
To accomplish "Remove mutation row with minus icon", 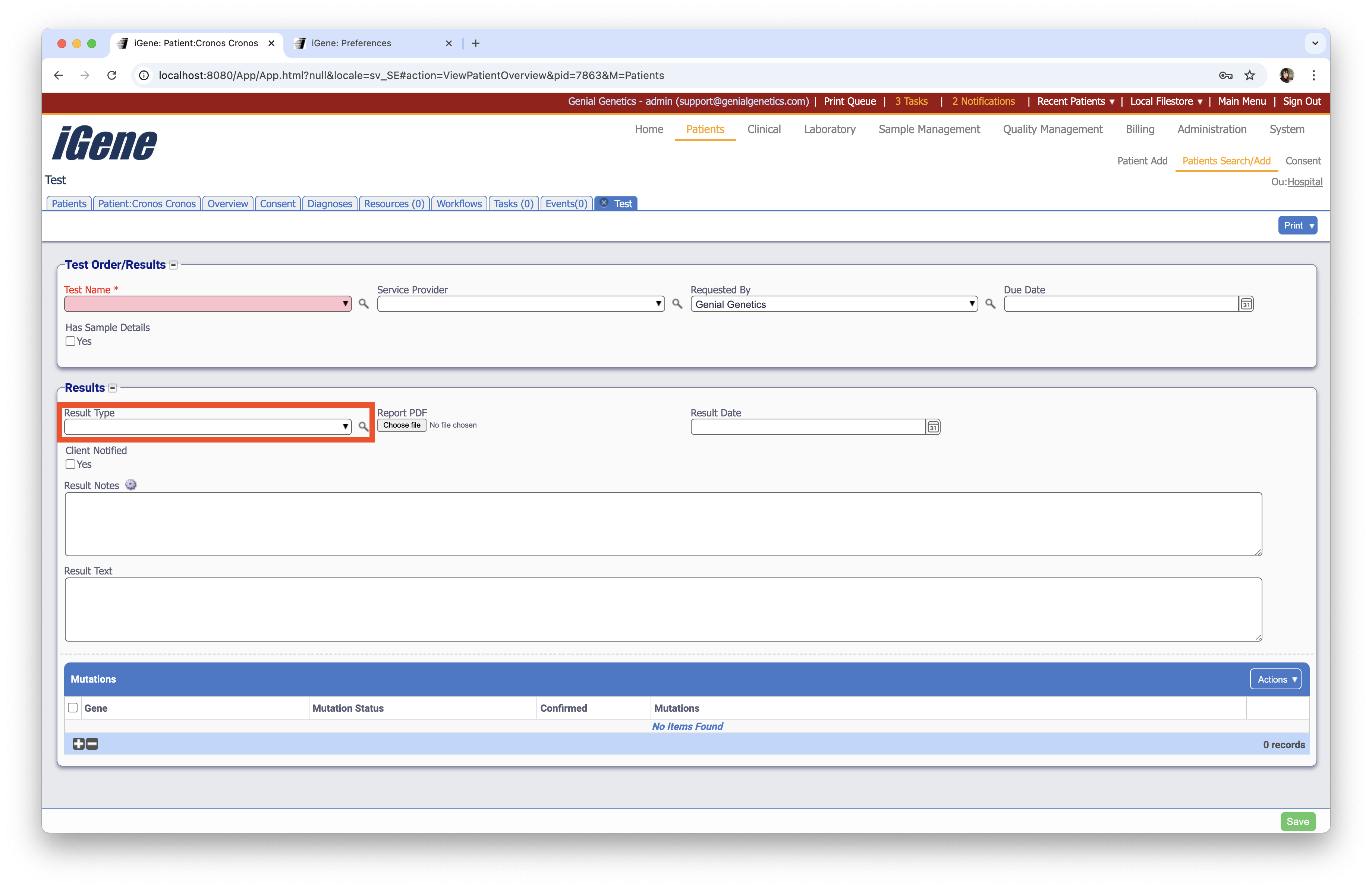I will point(92,744).
